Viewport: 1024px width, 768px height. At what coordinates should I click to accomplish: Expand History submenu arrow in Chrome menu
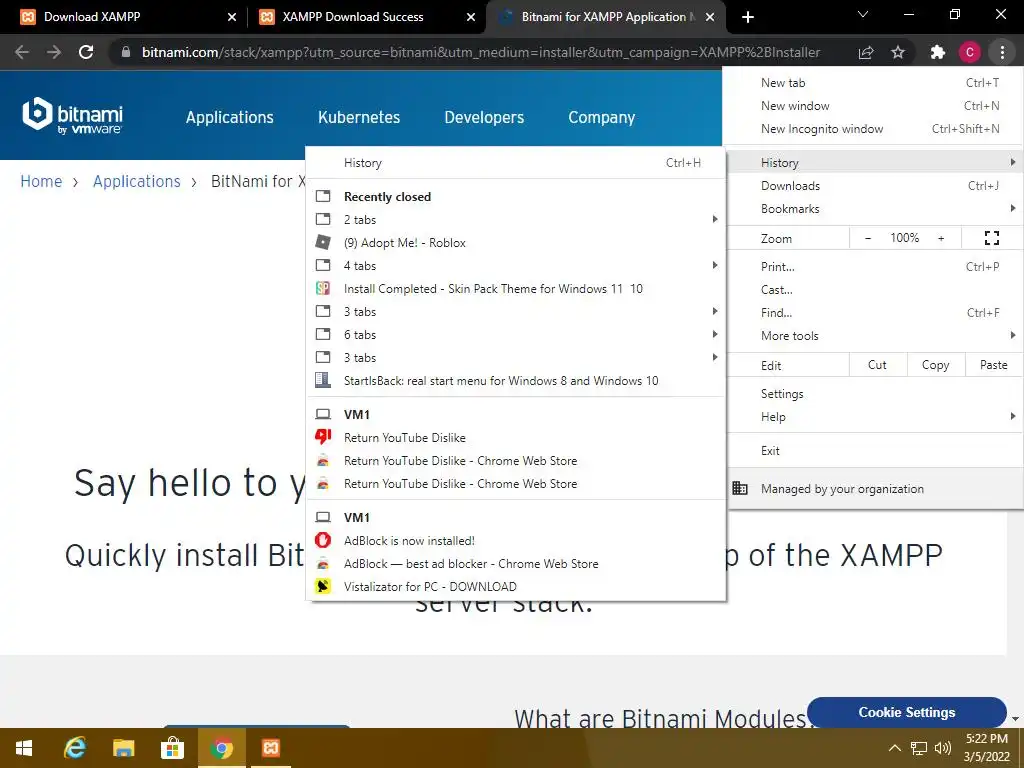(1012, 162)
